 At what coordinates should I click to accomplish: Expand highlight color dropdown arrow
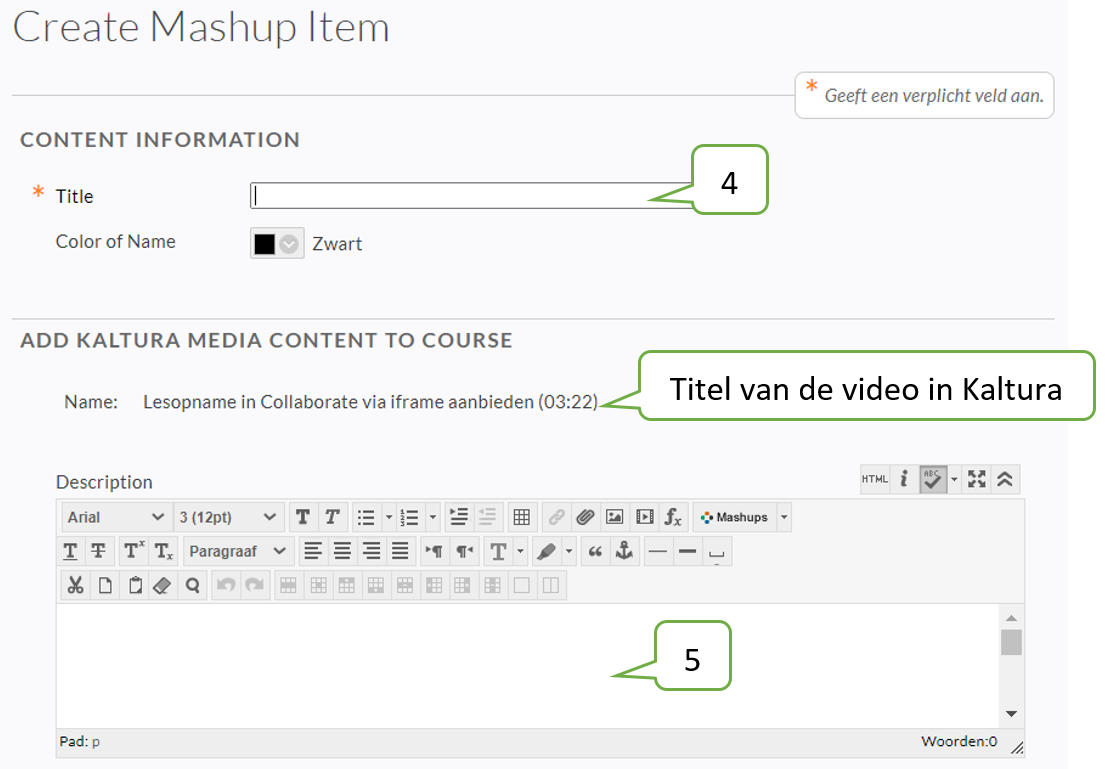click(569, 551)
